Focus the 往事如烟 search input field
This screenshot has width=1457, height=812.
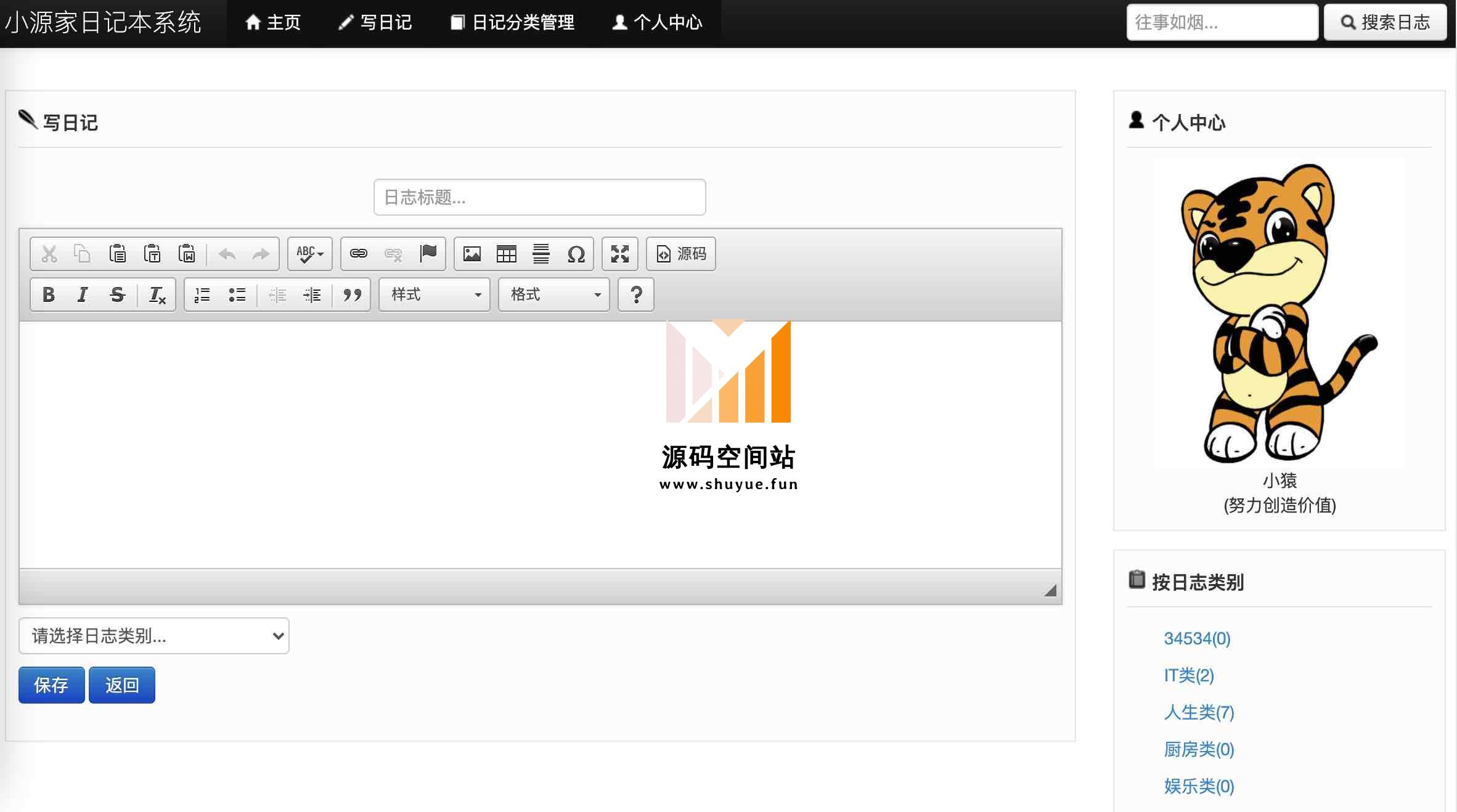[1222, 23]
